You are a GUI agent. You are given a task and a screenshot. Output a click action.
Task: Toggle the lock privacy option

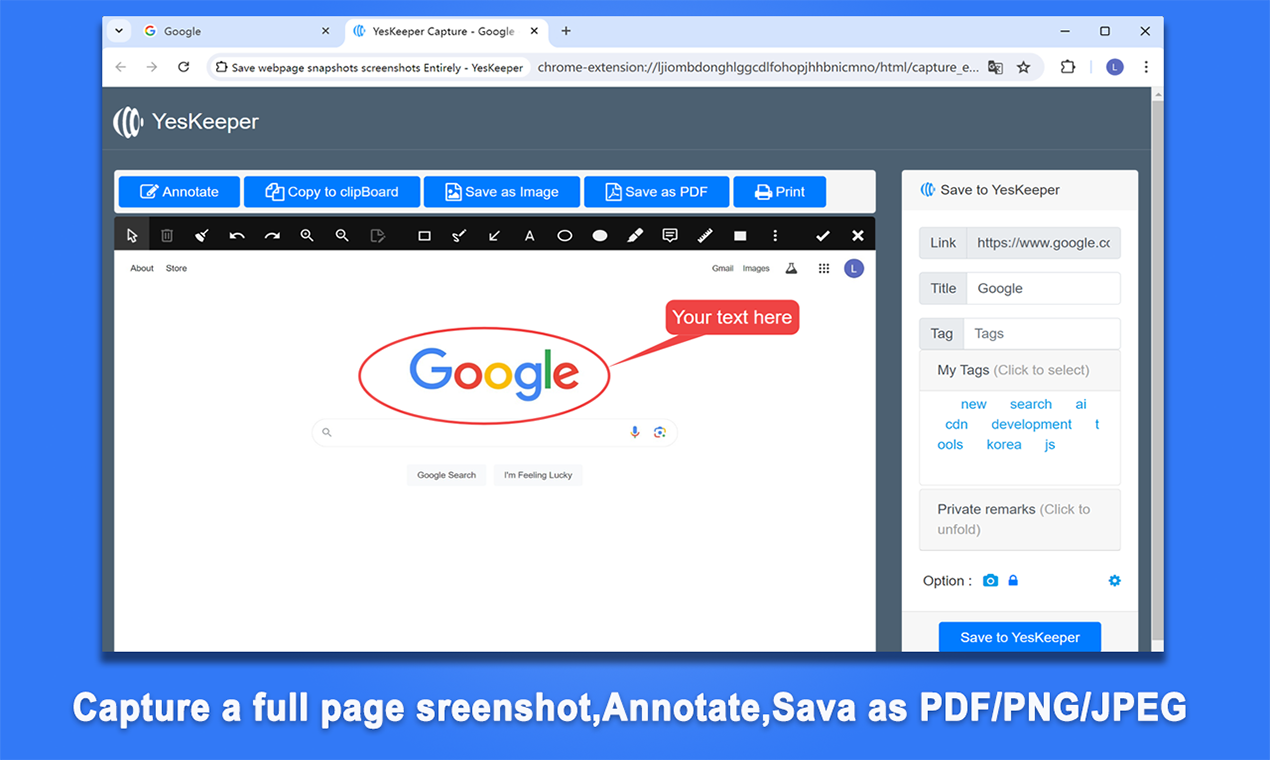(1013, 581)
